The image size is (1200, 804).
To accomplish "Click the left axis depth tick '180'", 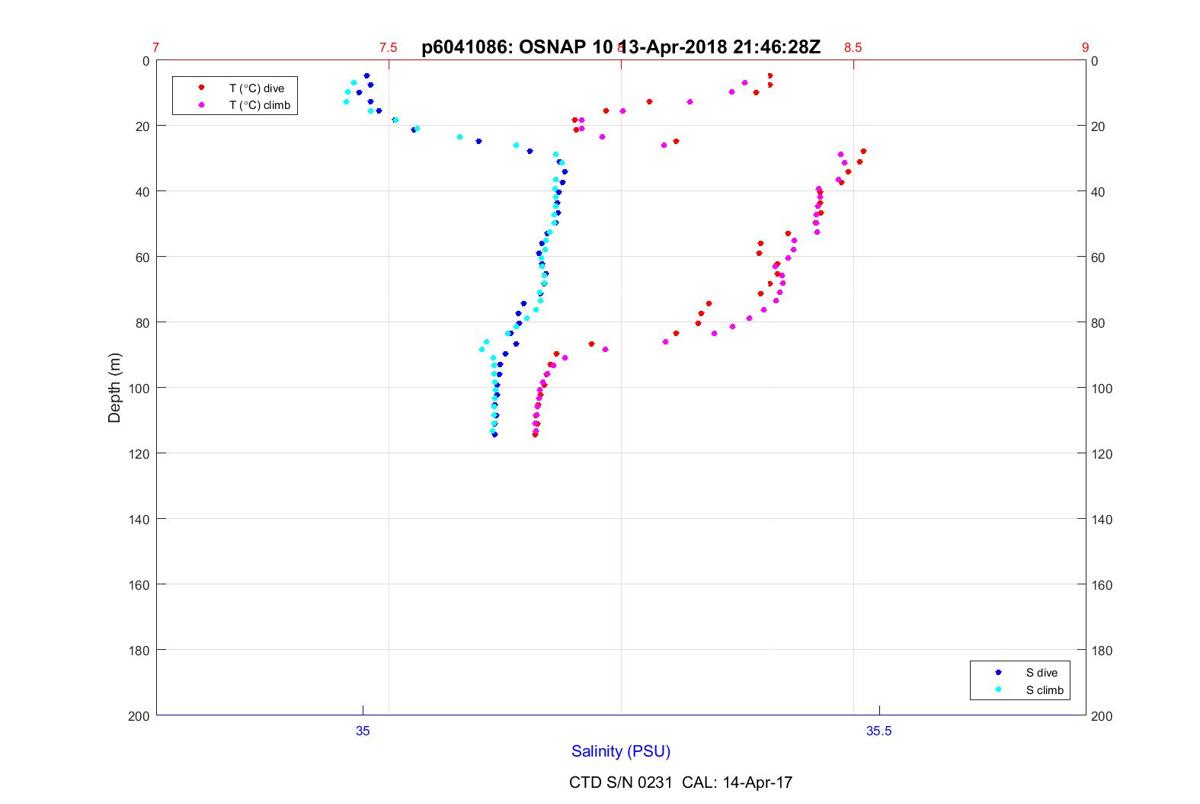I will point(139,651).
